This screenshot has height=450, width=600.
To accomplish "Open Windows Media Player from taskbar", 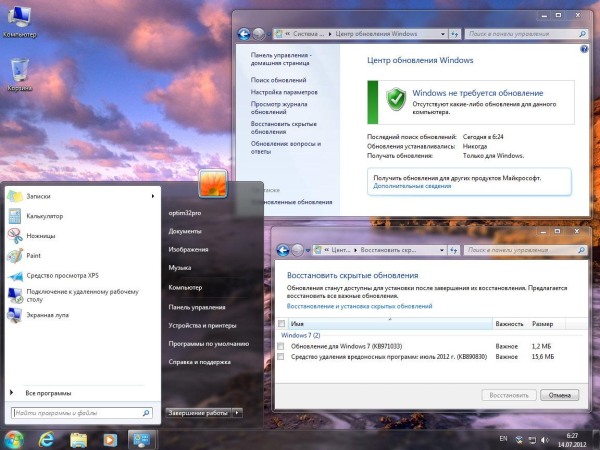I will 109,439.
